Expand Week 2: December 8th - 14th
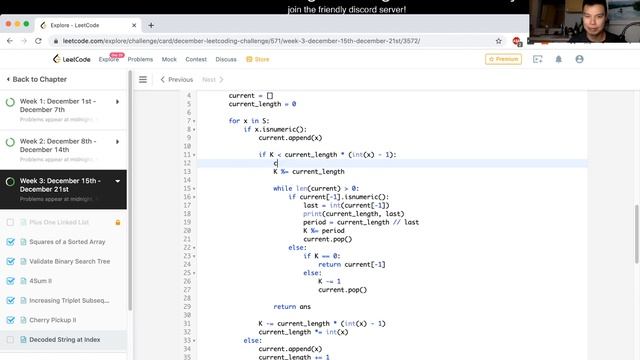The width and height of the screenshot is (640, 360). click(x=118, y=142)
